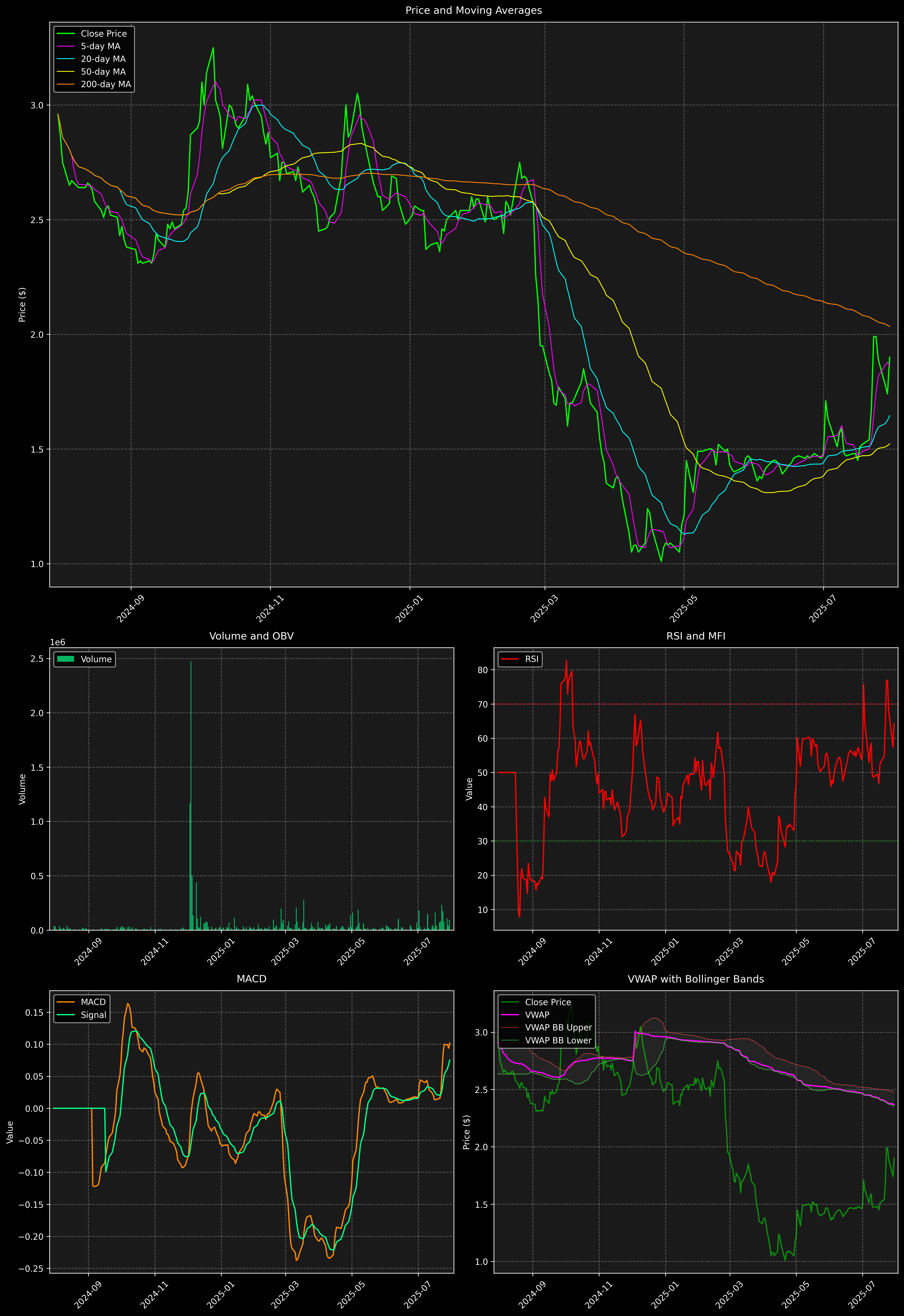Click the orange line sample beside '200-day MA'
The width and height of the screenshot is (904, 1316).
click(66, 84)
